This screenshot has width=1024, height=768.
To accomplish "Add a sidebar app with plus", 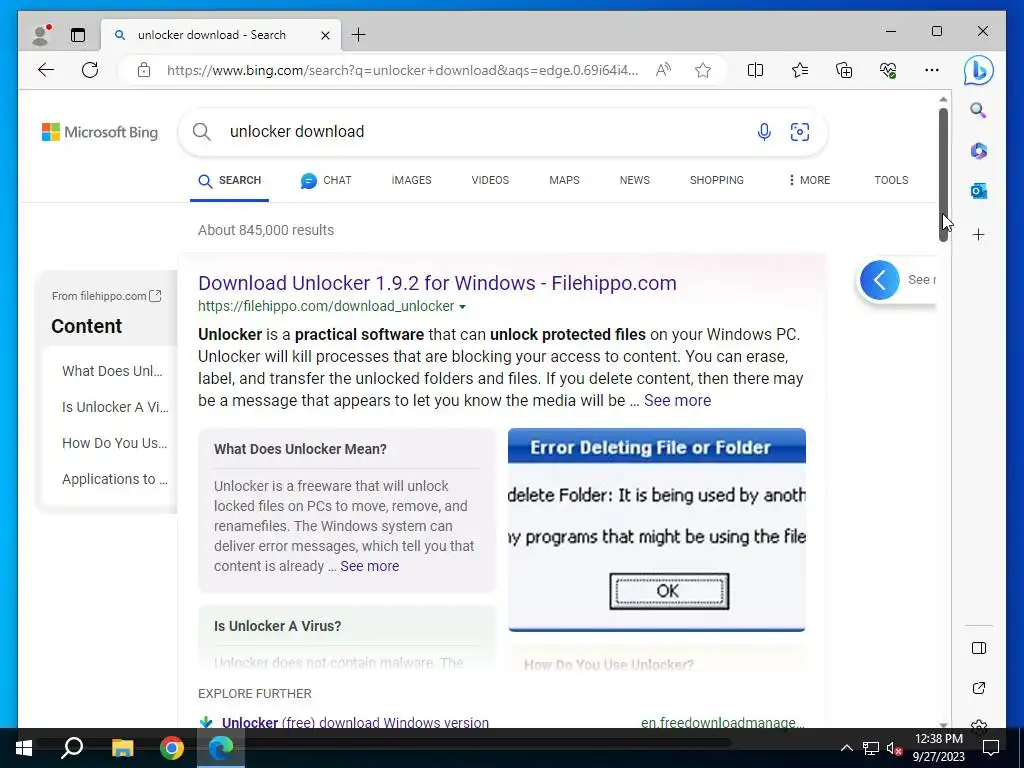I will point(978,234).
